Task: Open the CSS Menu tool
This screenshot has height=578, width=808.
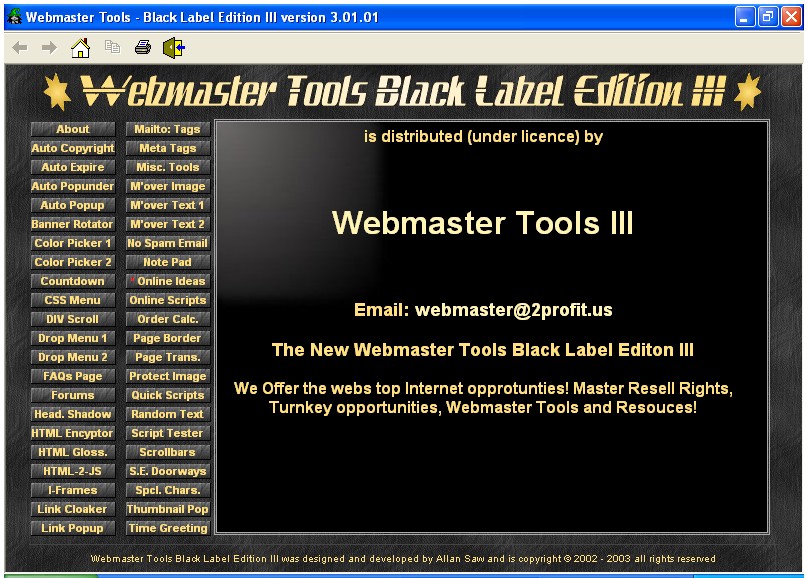Action: coord(73,300)
